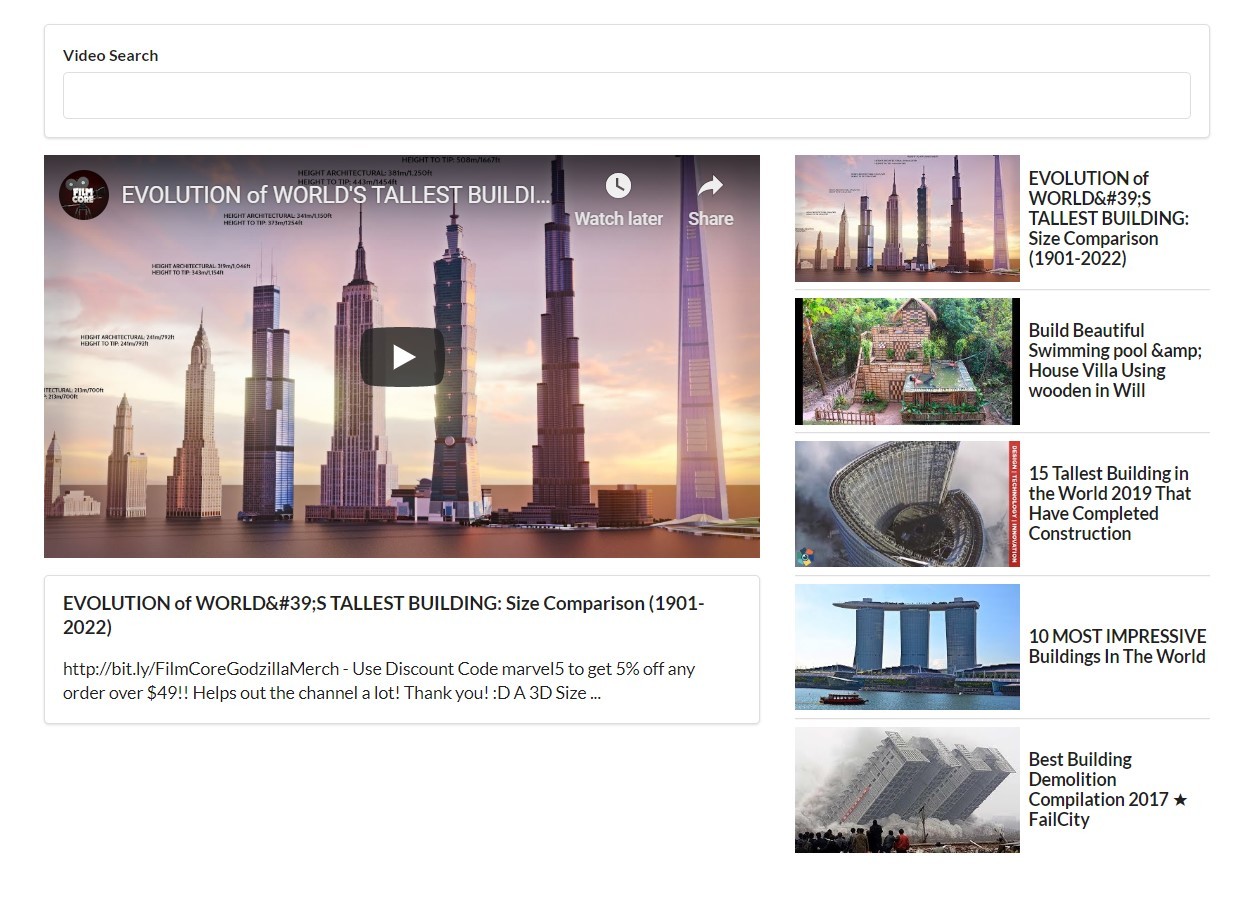
Task: Open the FilmCore channel avatar icon
Action: 84,195
